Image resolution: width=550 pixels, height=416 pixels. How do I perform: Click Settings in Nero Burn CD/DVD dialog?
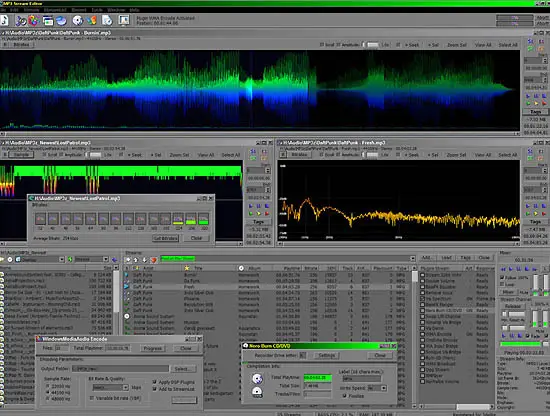[327, 355]
